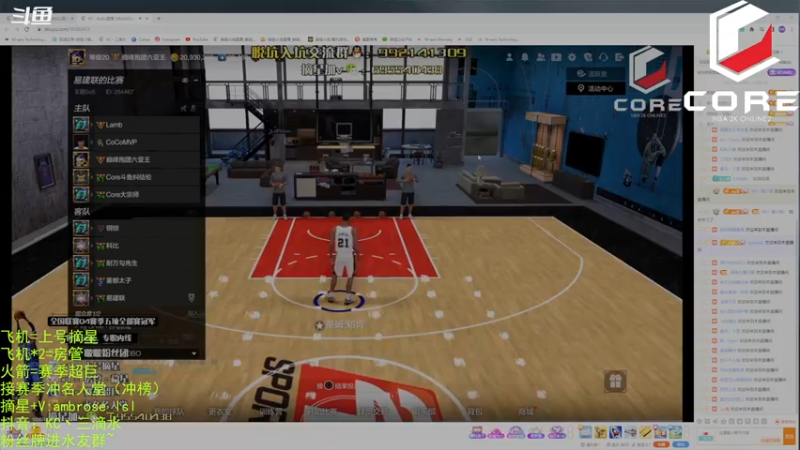Select the 开始比赛 start match menu
This screenshot has width=800, height=450.
(x=320, y=411)
